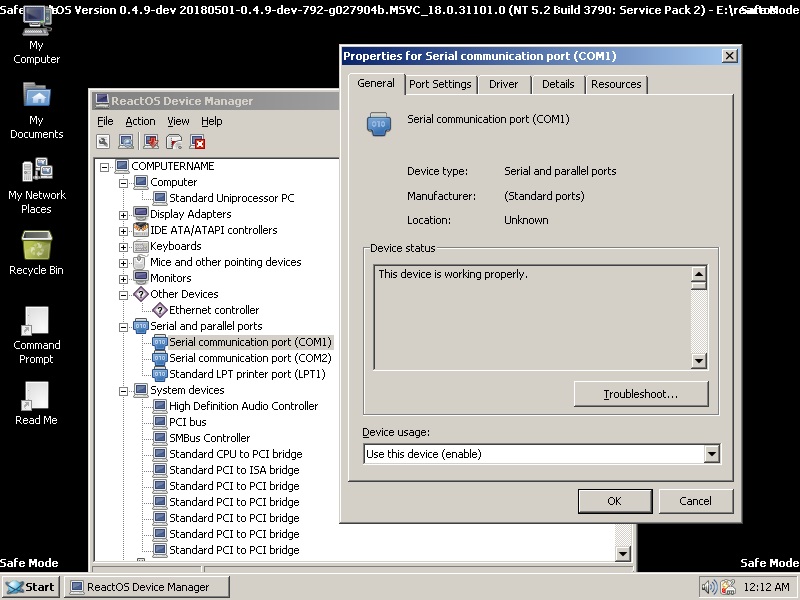Expand the Display Adapters node

[123, 215]
